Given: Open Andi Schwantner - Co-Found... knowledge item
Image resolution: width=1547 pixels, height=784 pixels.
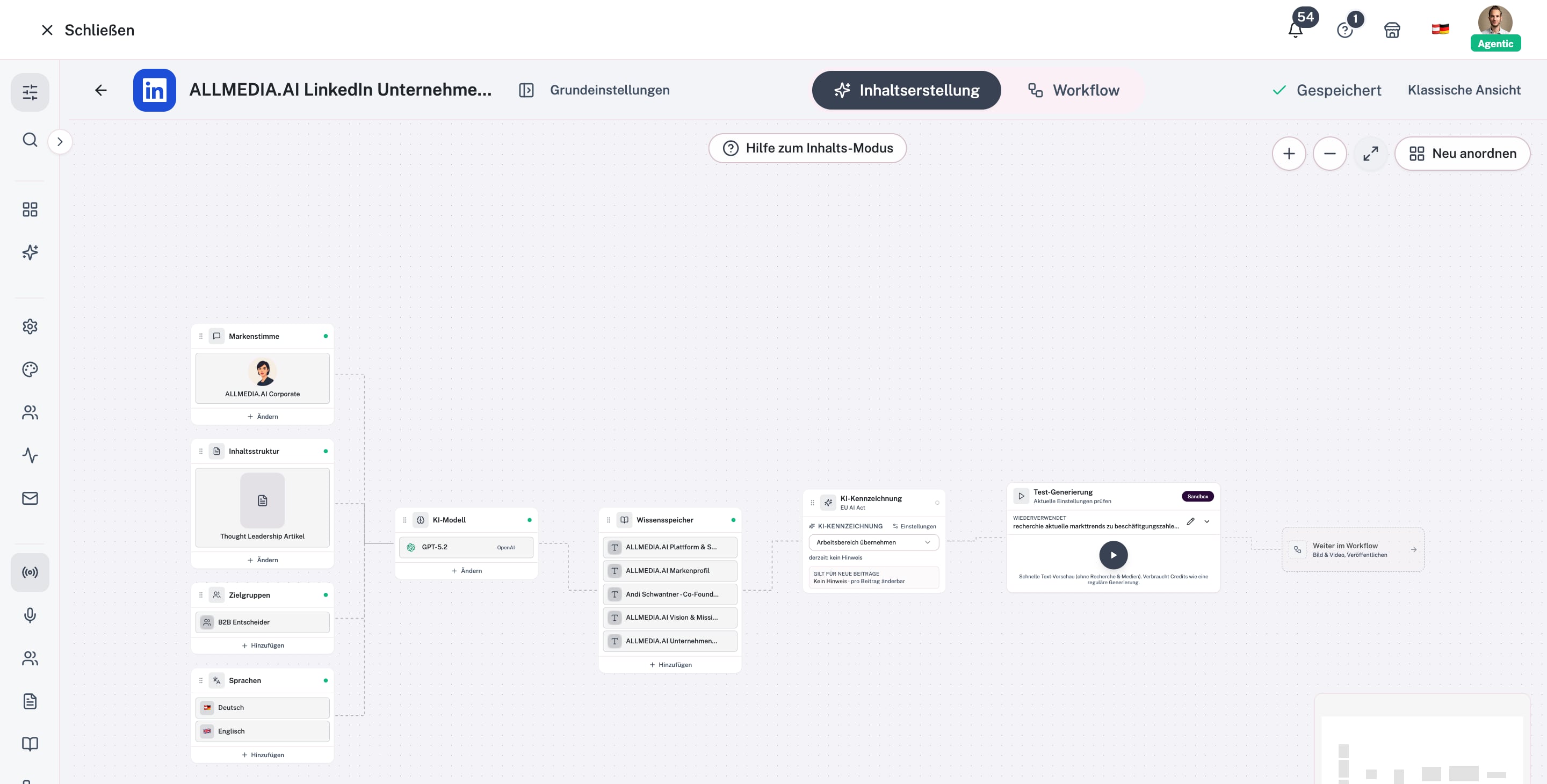Looking at the screenshot, I should click(670, 594).
